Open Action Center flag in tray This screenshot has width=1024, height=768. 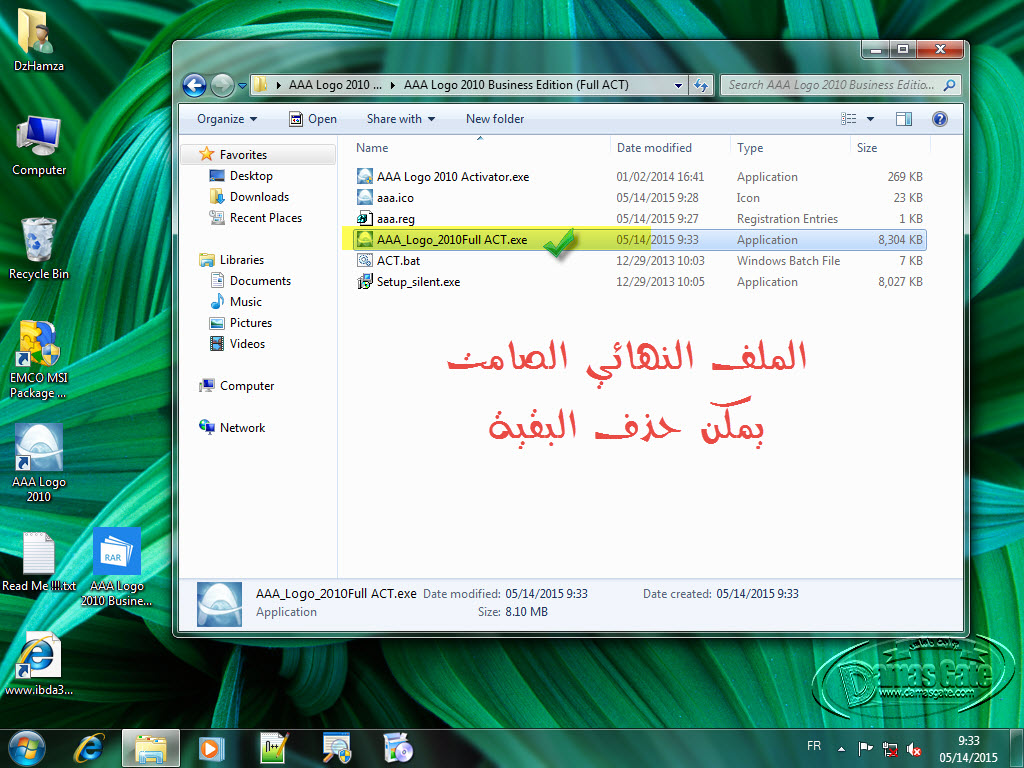pos(865,748)
